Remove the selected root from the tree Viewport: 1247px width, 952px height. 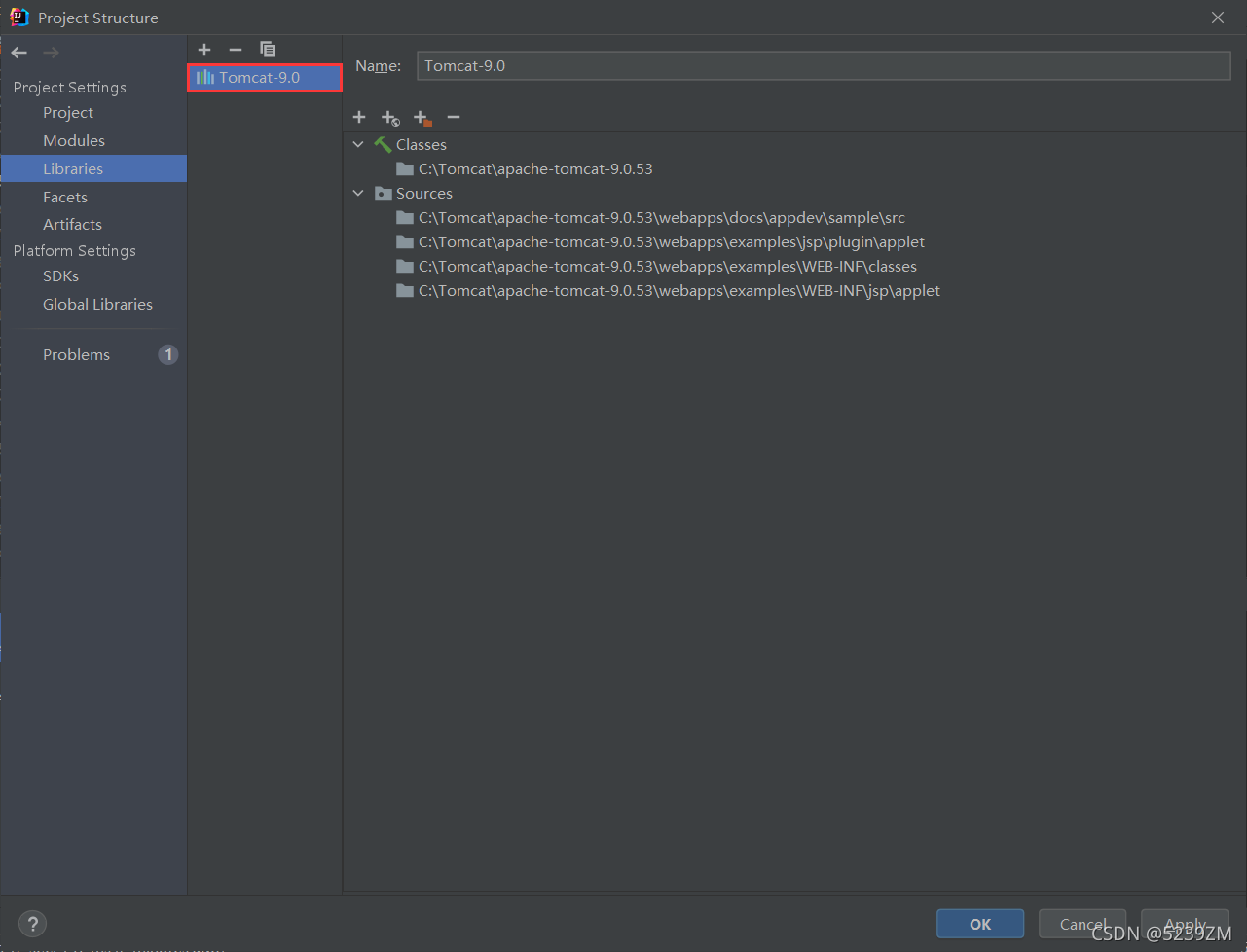454,117
